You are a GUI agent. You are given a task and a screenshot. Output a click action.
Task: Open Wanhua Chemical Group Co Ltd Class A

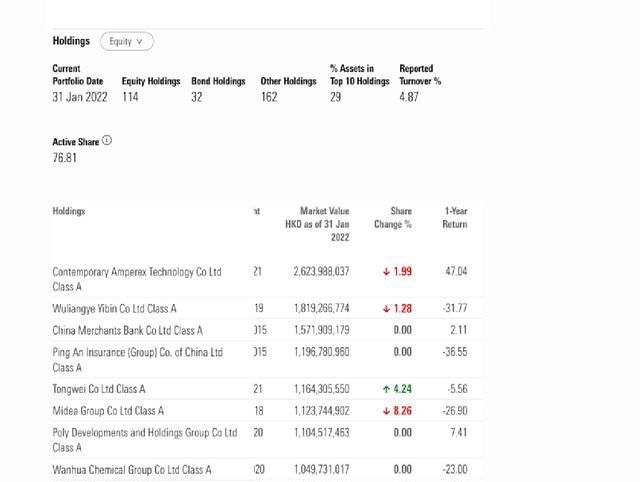click(x=132, y=470)
